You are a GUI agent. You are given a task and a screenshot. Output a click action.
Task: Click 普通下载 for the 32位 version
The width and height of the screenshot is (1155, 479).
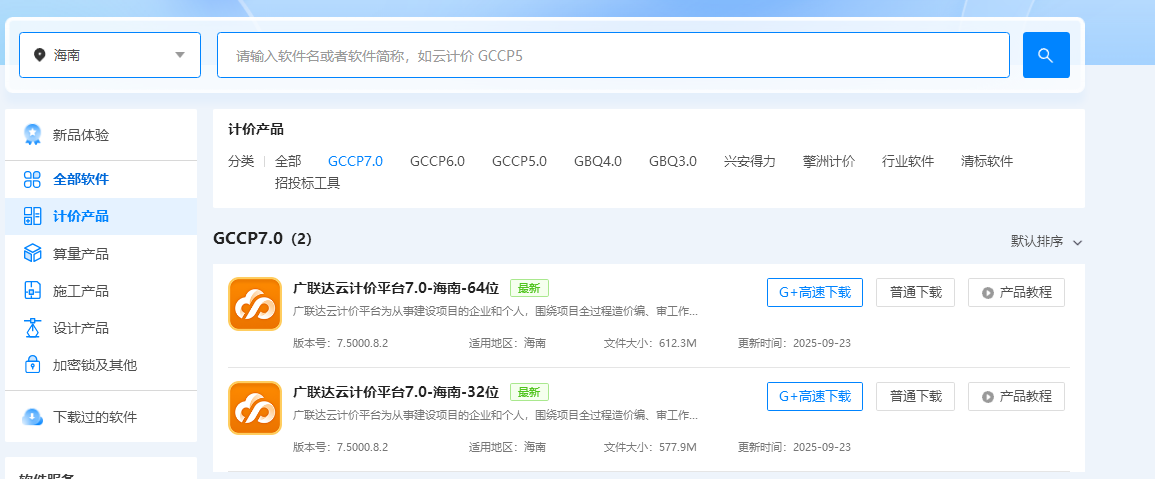(x=916, y=396)
